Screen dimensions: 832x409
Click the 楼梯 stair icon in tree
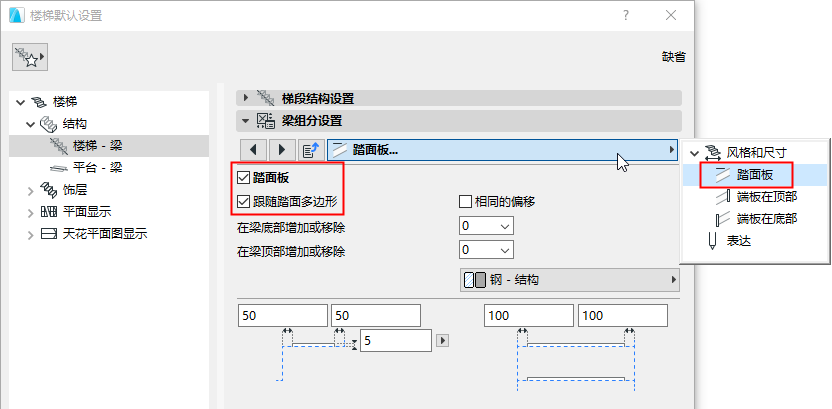click(40, 102)
